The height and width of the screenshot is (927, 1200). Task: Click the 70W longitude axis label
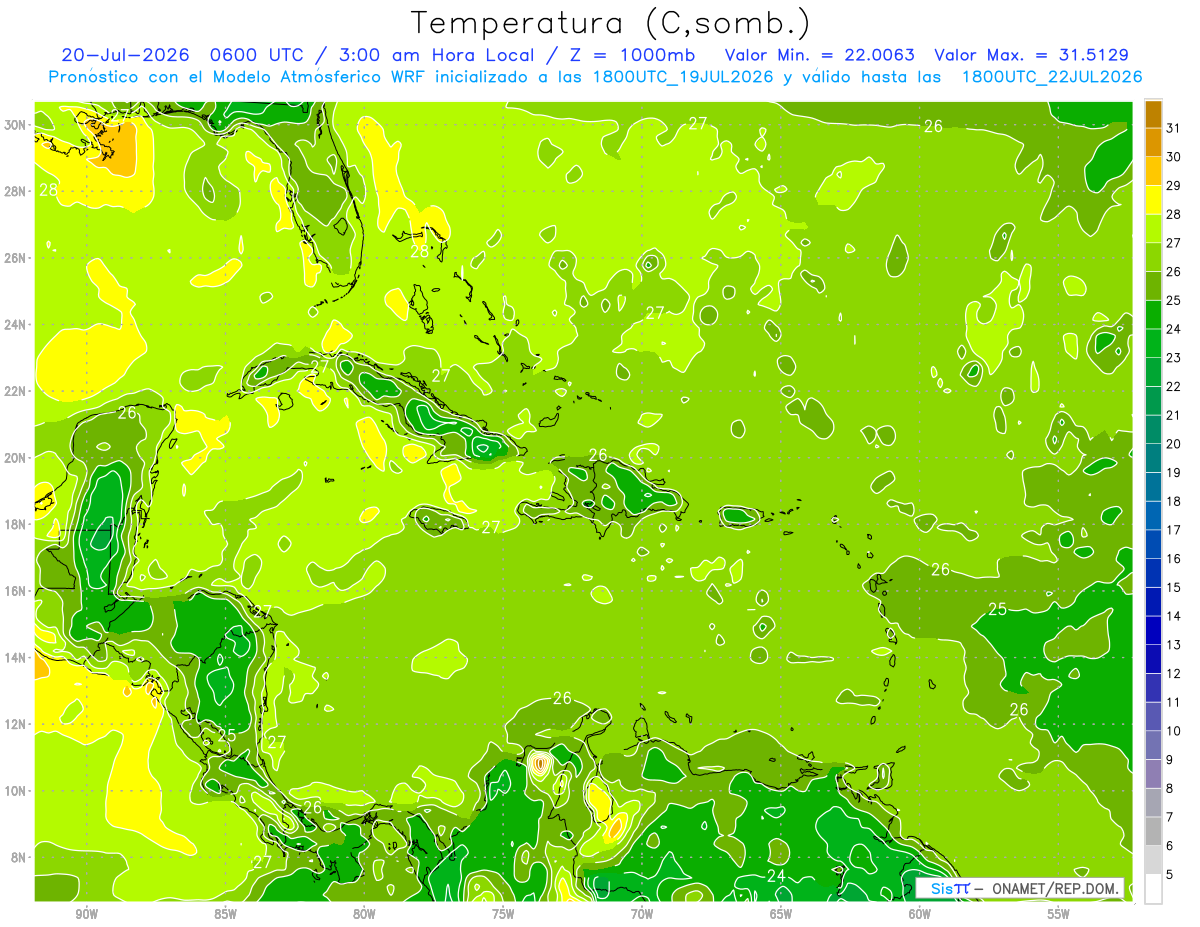(x=642, y=914)
